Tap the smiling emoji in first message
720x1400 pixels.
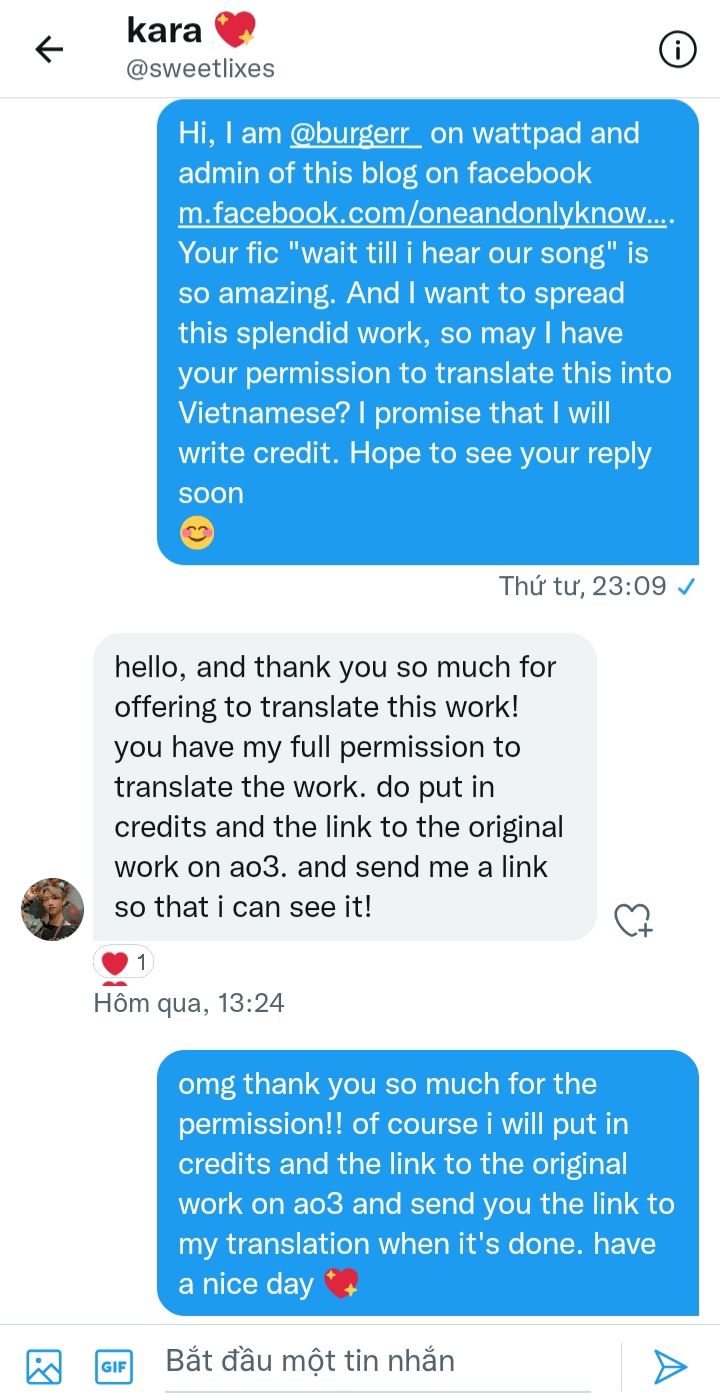(197, 534)
